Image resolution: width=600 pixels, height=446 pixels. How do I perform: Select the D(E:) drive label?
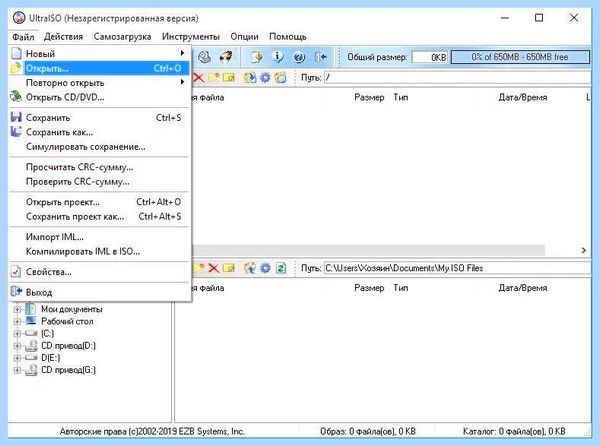(x=51, y=358)
